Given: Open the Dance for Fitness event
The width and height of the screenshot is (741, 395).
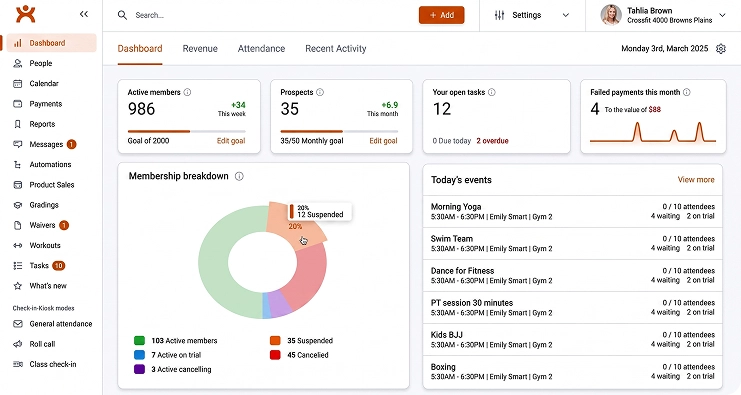Looking at the screenshot, I should click(x=572, y=275).
